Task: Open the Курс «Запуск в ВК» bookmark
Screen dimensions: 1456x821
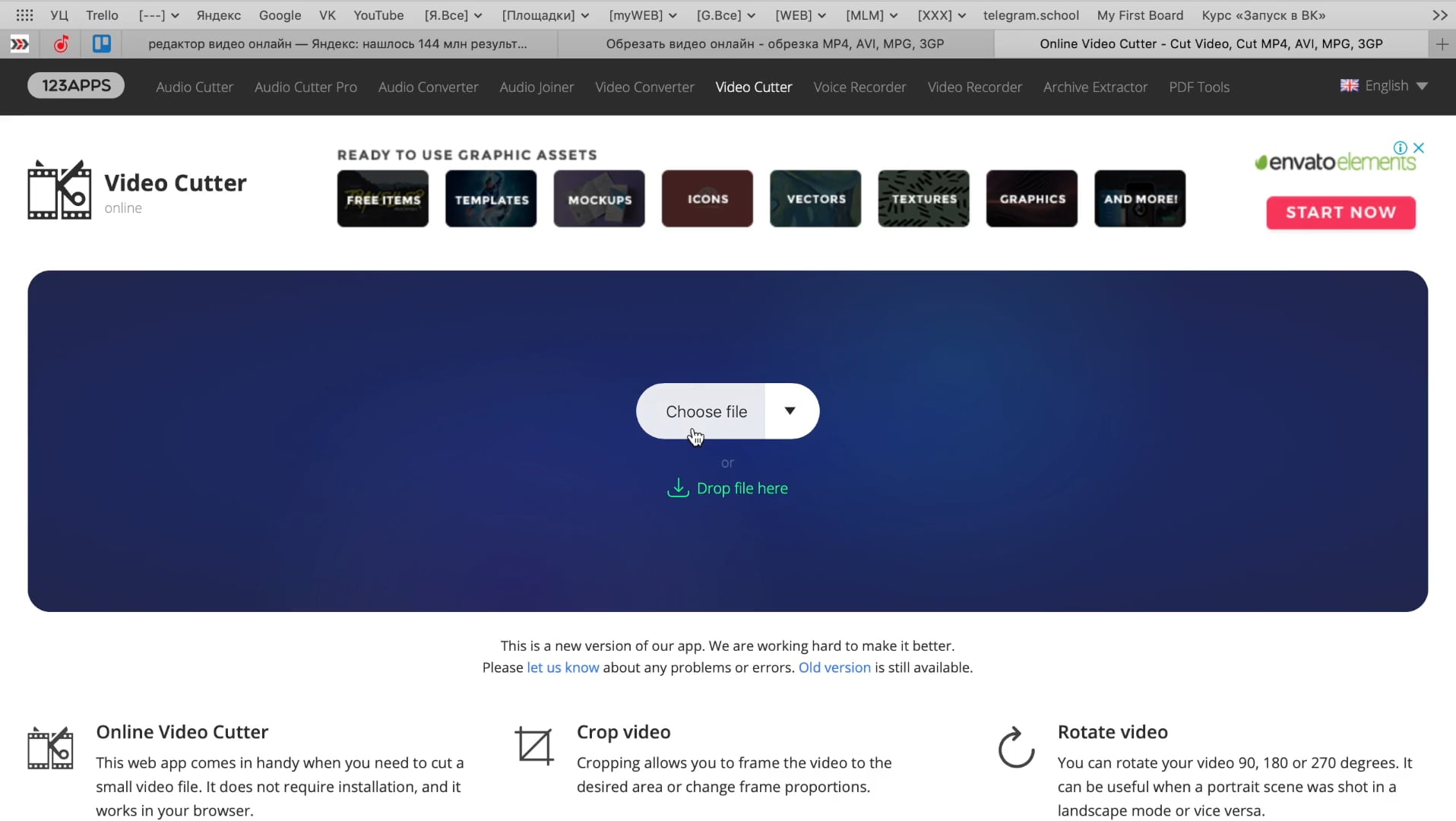Action: point(1263,15)
